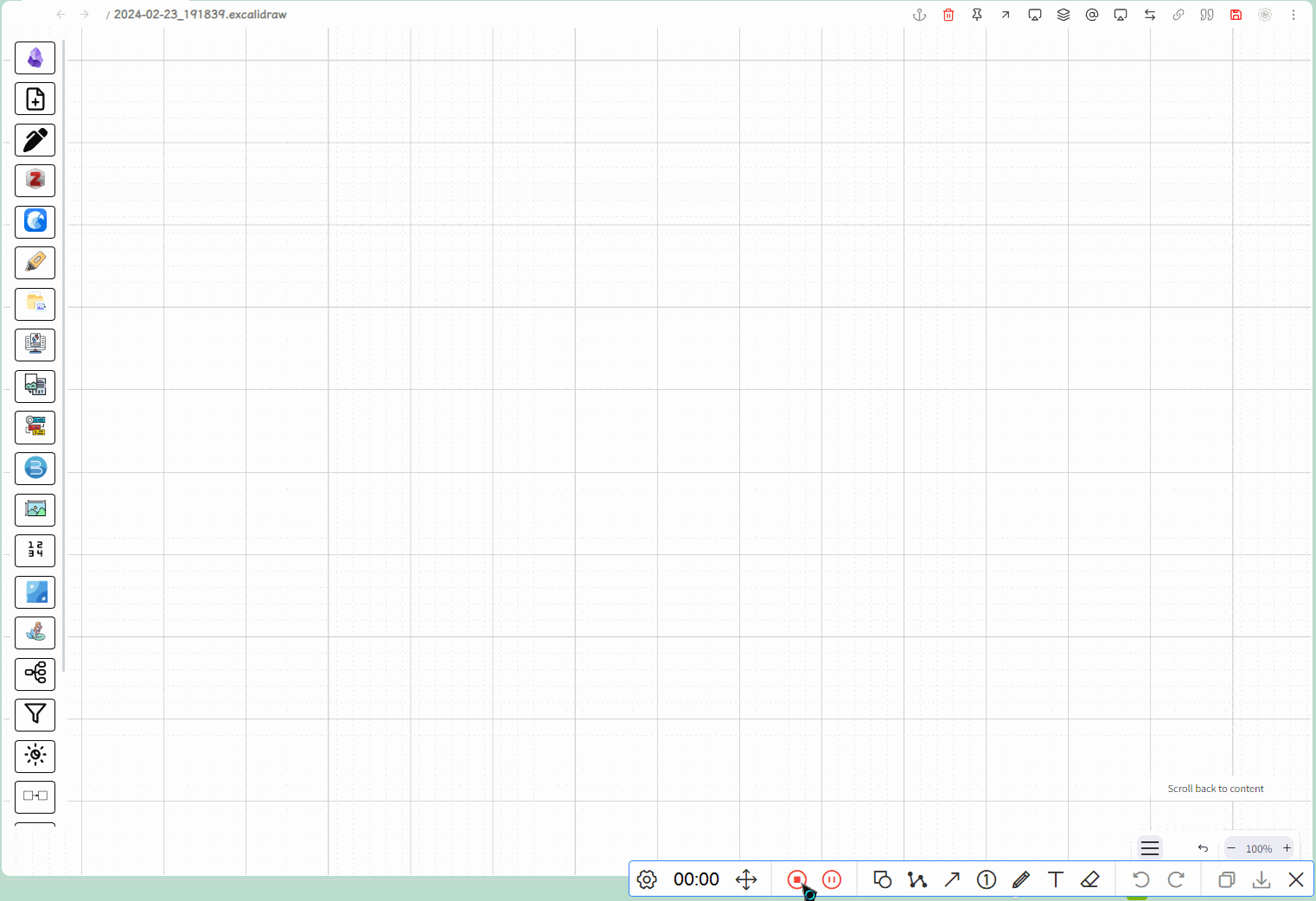The width and height of the screenshot is (1316, 901).
Task: Click the 1234 numbering icon
Action: (35, 551)
